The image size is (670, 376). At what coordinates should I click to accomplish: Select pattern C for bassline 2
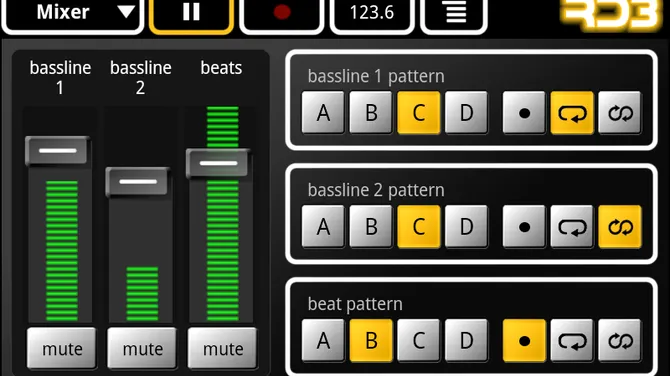419,227
